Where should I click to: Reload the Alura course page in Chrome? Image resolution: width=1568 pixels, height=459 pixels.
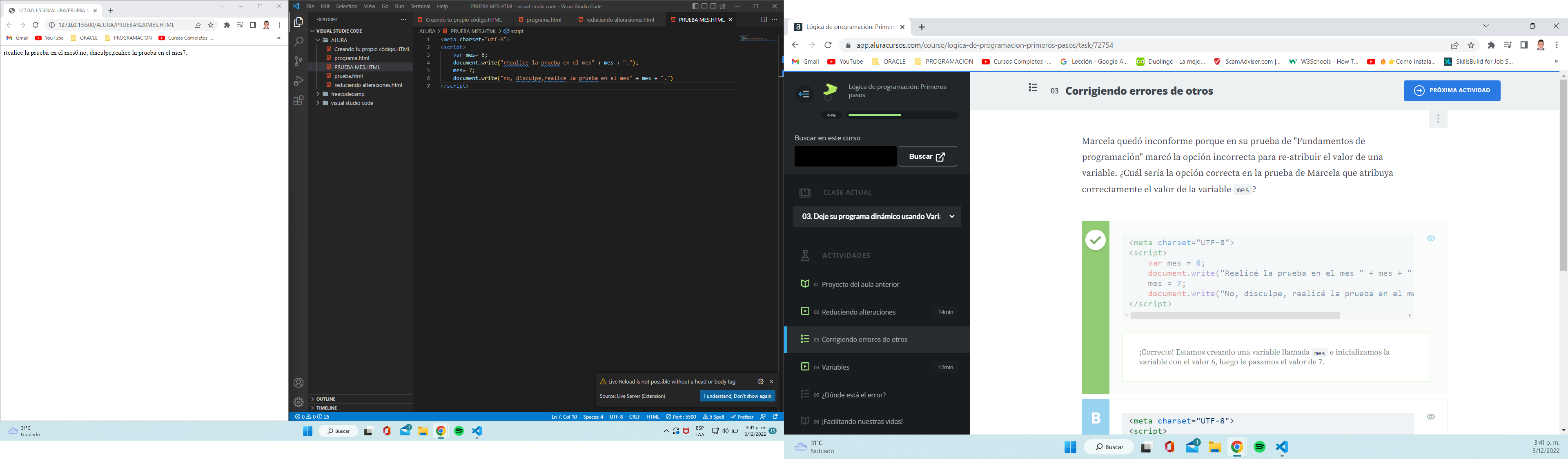pyautogui.click(x=828, y=45)
